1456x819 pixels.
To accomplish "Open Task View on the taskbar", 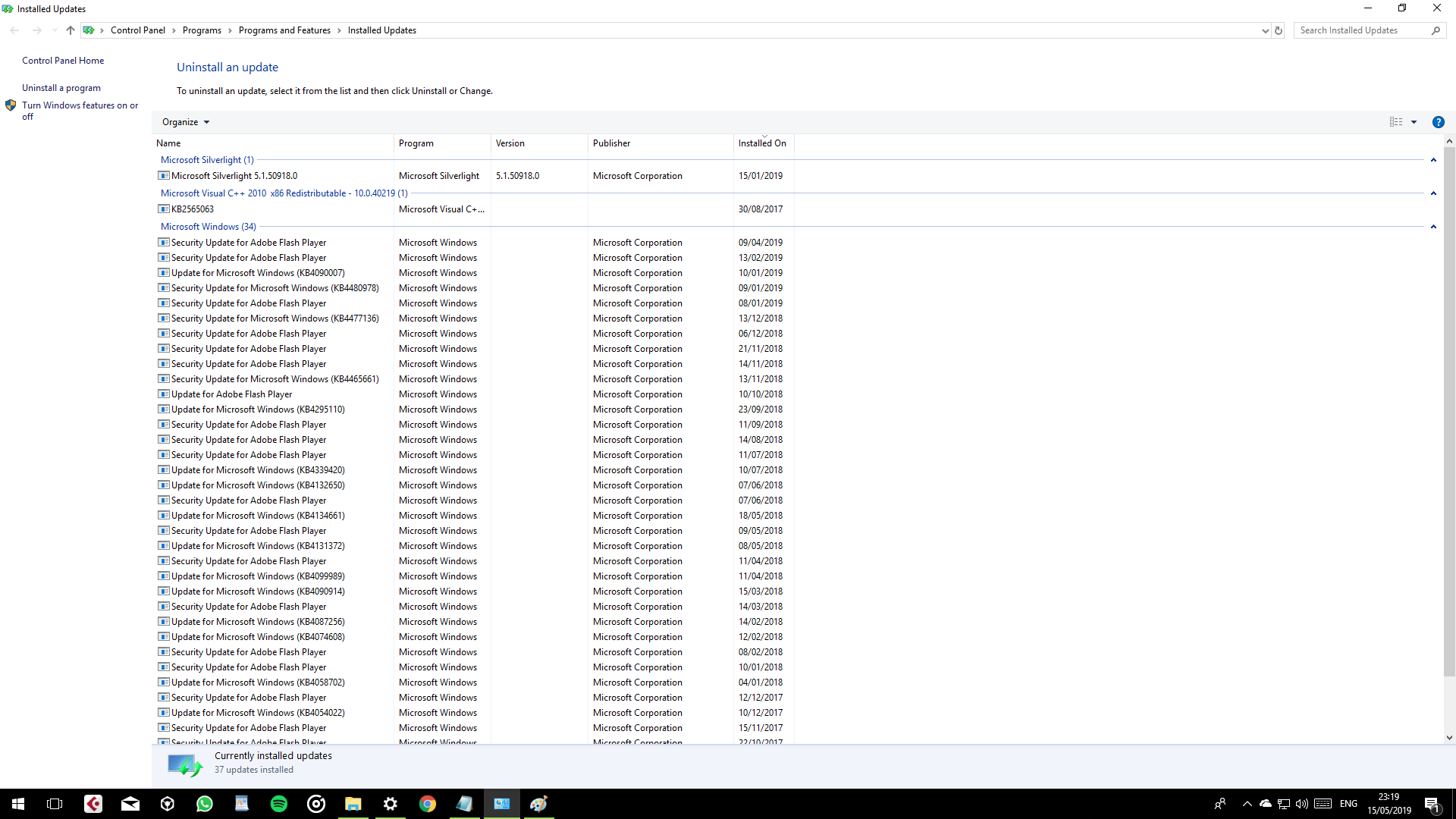I will [x=55, y=804].
